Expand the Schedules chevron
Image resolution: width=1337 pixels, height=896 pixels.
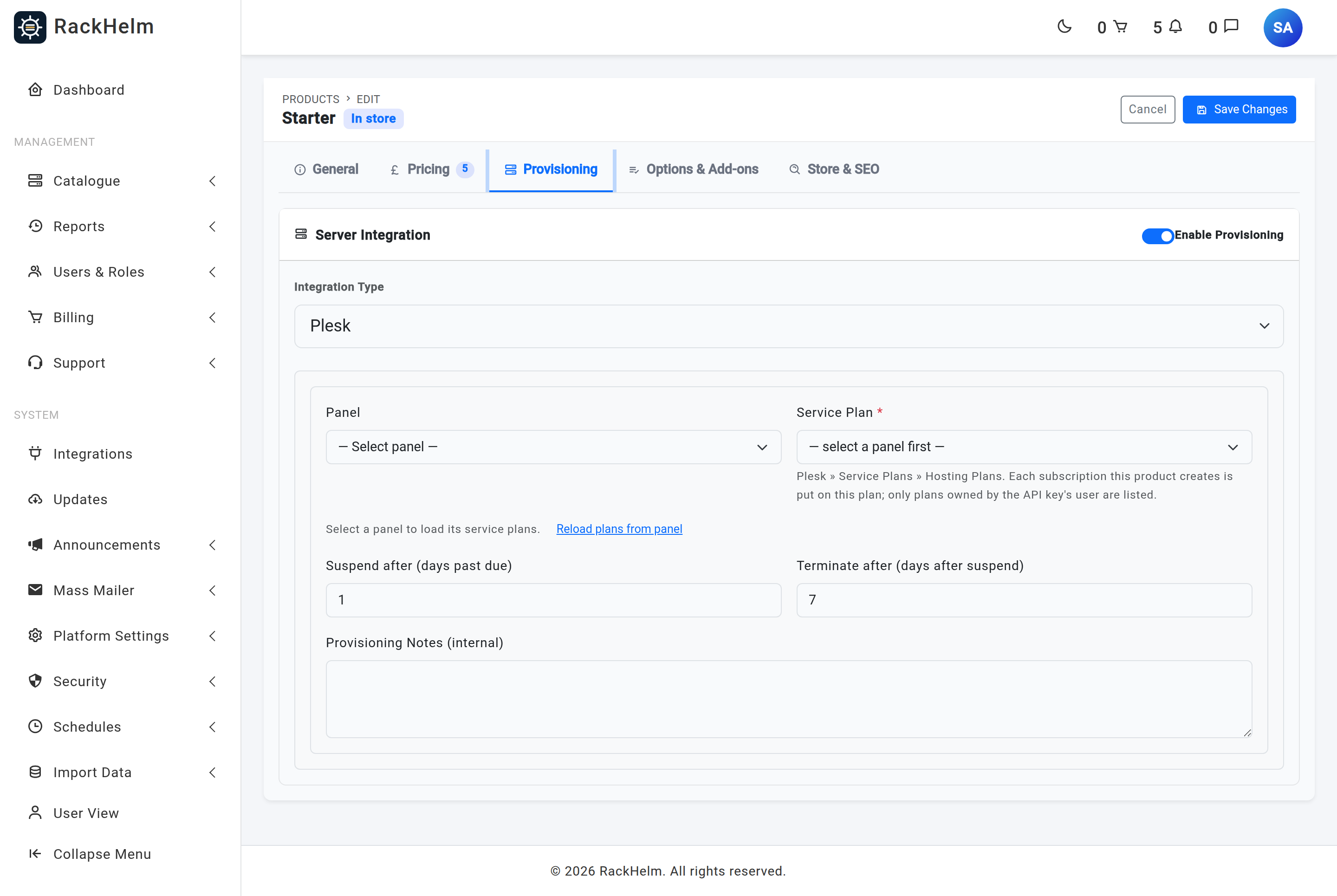click(x=213, y=727)
